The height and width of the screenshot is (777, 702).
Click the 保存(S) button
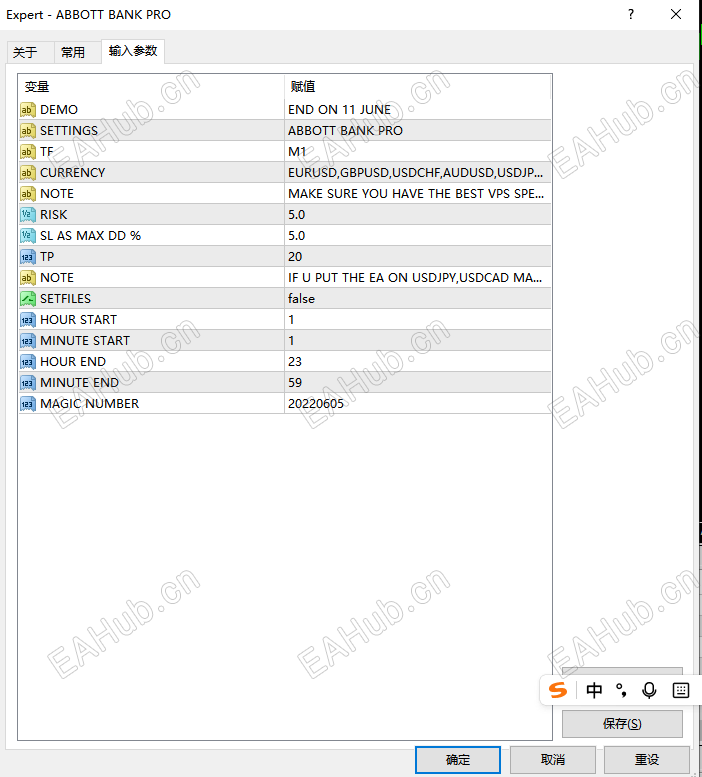[x=622, y=723]
